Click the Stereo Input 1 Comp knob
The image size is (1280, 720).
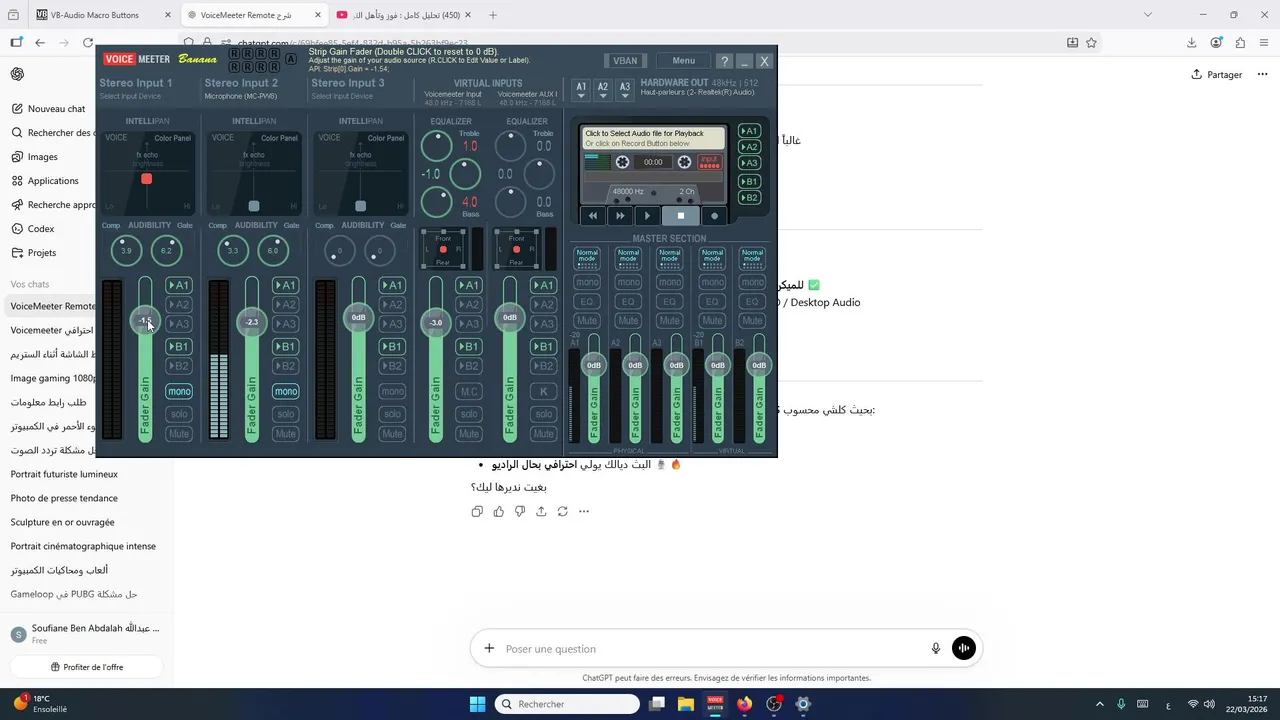pos(126,251)
